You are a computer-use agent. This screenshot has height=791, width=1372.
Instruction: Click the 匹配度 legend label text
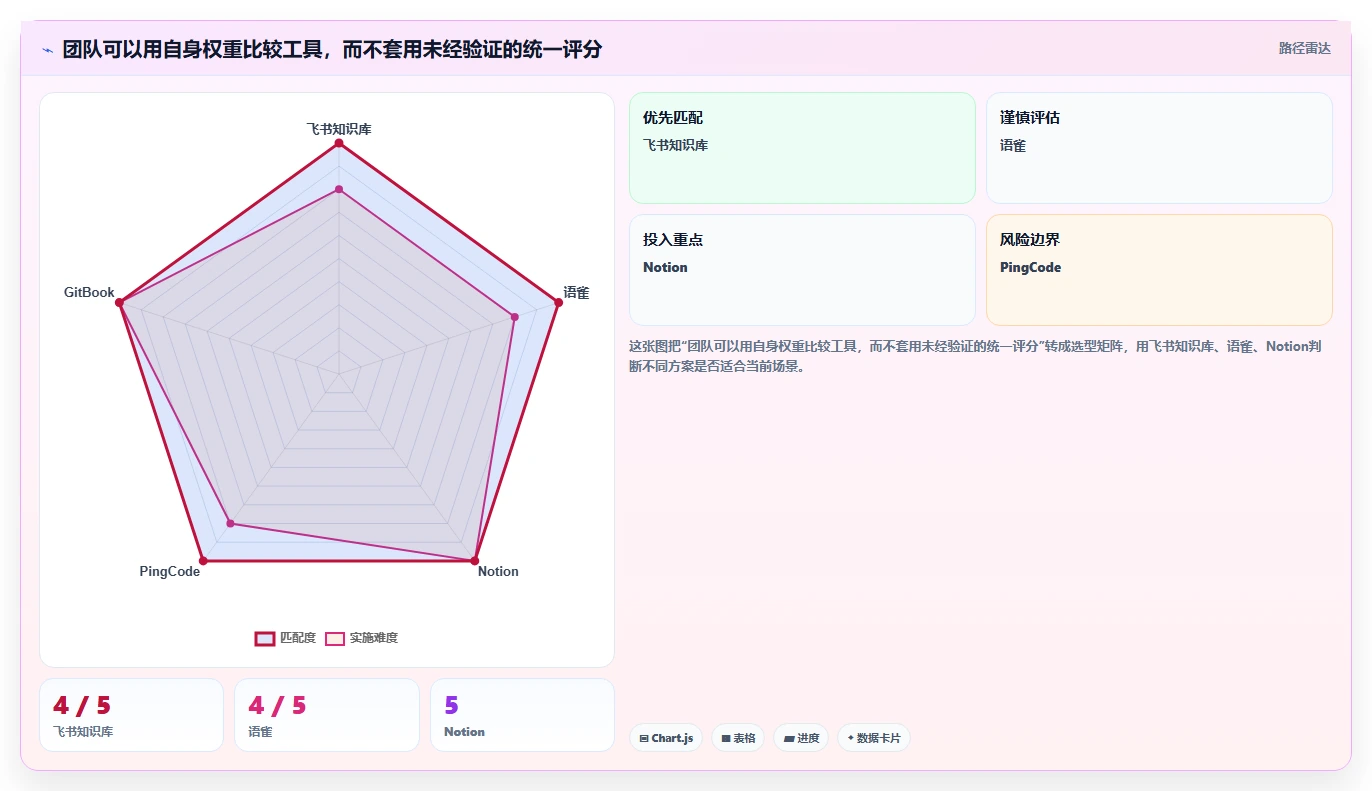tap(298, 638)
